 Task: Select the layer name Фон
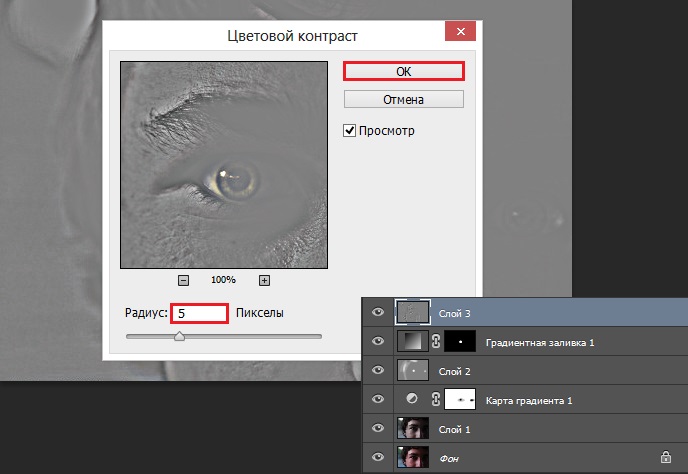point(449,459)
